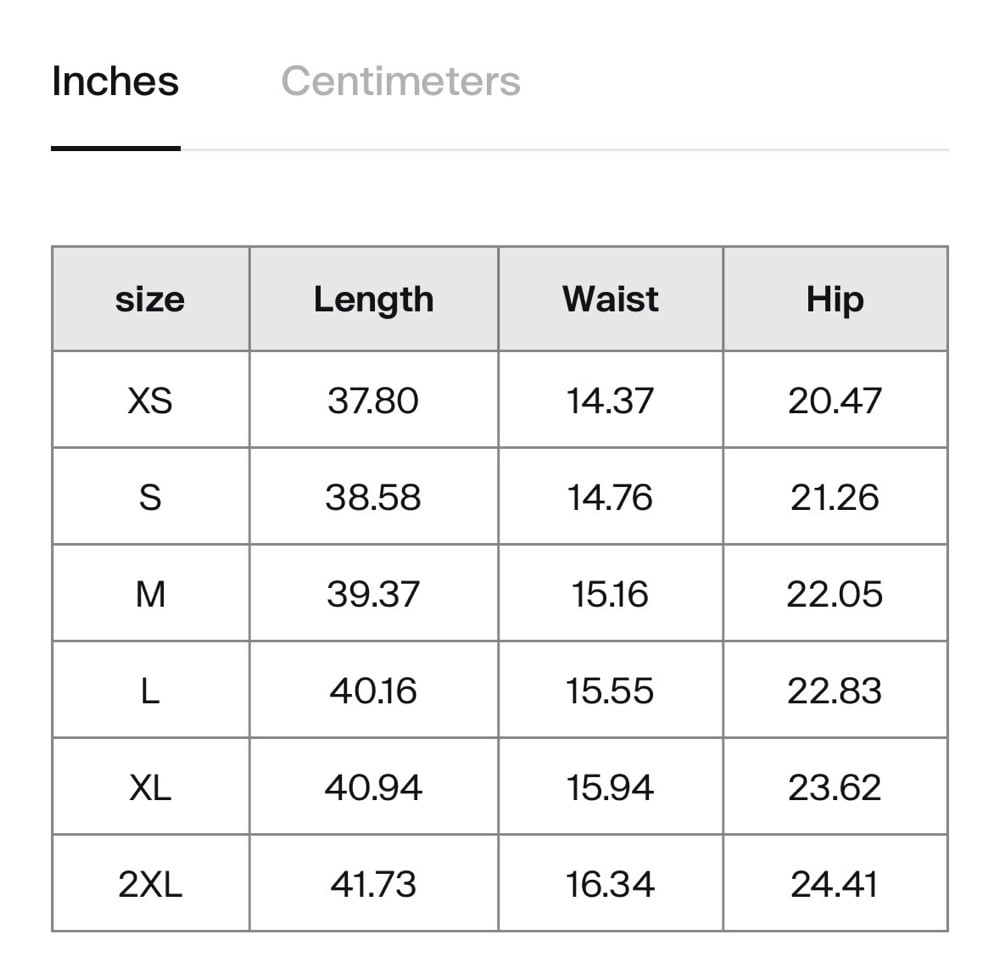Image resolution: width=1000 pixels, height=980 pixels.
Task: Click the Length column header
Action: pyautogui.click(x=373, y=299)
